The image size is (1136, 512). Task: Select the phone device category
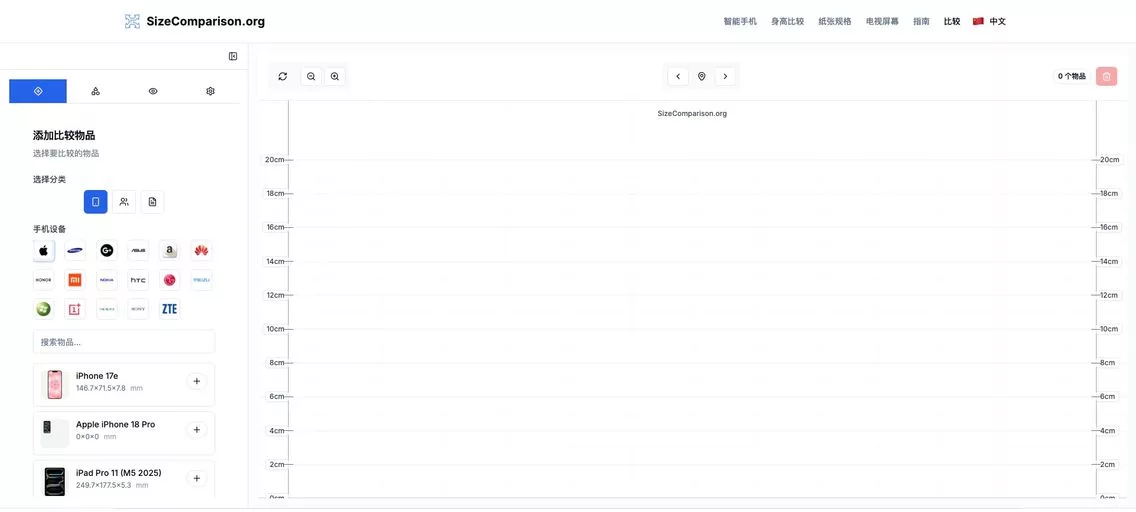click(x=96, y=202)
